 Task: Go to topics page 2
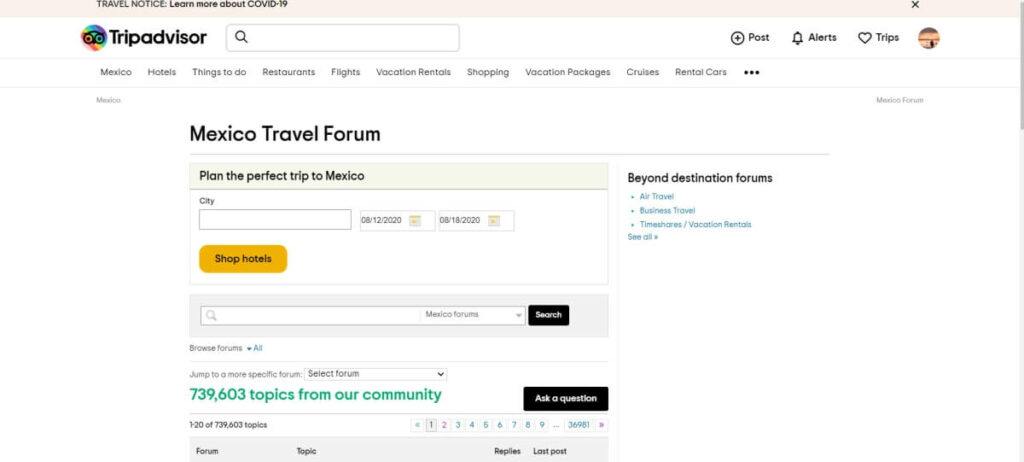click(x=444, y=425)
